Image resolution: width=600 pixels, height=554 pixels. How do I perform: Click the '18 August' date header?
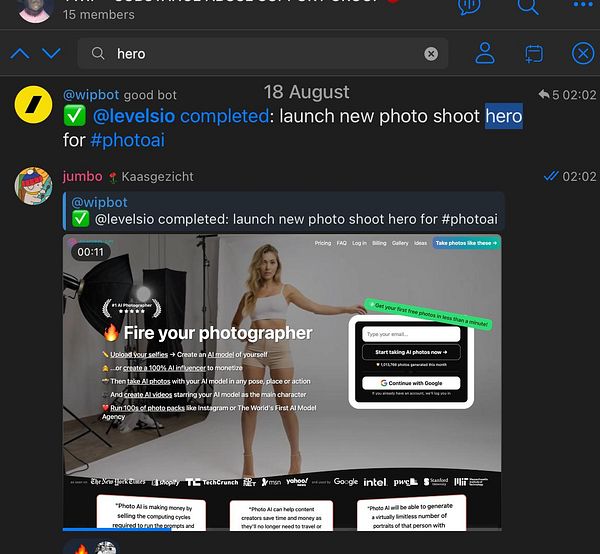coord(307,92)
